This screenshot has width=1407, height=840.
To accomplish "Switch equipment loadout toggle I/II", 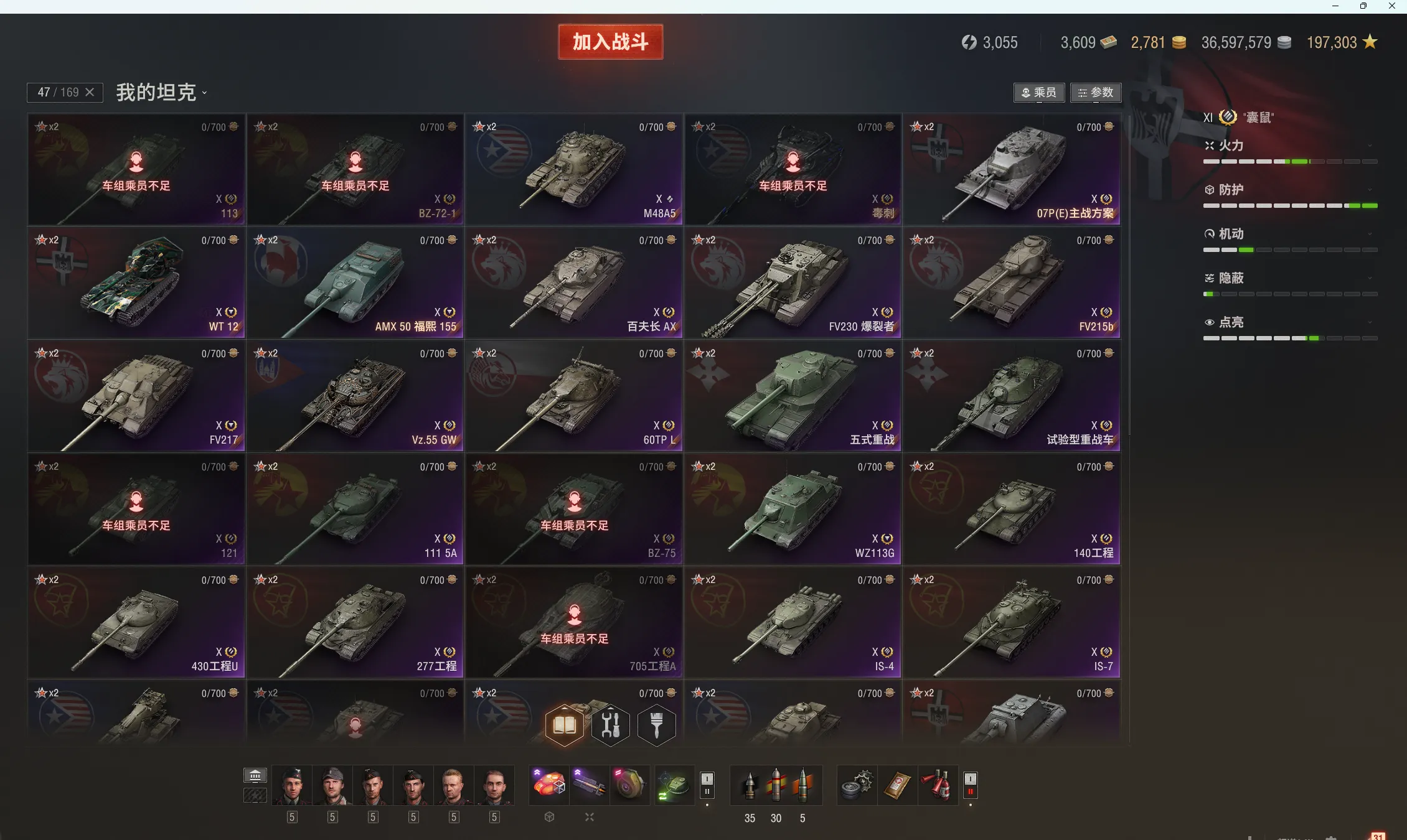I will click(707, 785).
